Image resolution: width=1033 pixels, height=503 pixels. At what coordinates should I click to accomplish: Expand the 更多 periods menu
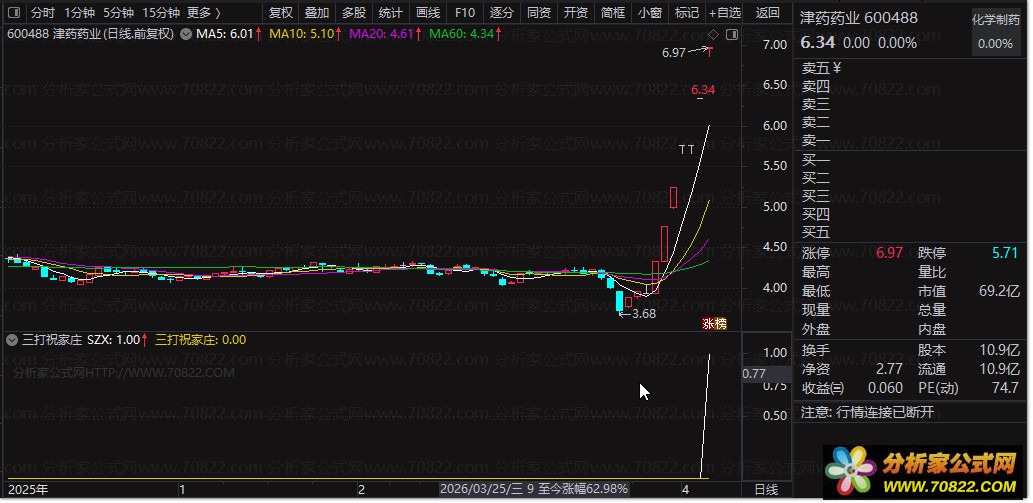point(204,13)
